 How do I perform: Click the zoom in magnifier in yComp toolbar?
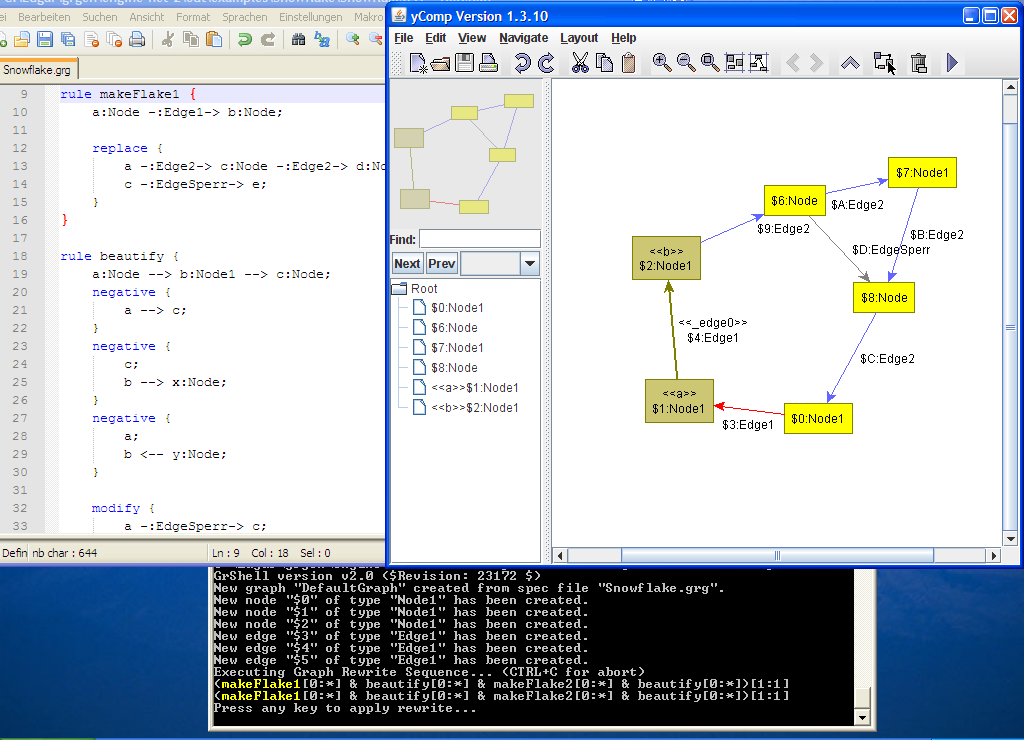coord(662,63)
